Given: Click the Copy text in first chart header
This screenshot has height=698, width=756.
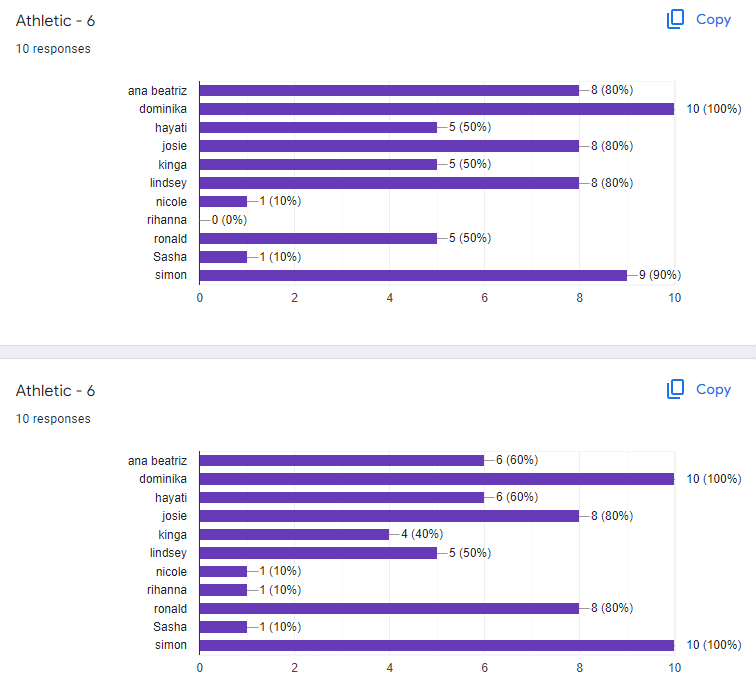Looking at the screenshot, I should pos(713,19).
